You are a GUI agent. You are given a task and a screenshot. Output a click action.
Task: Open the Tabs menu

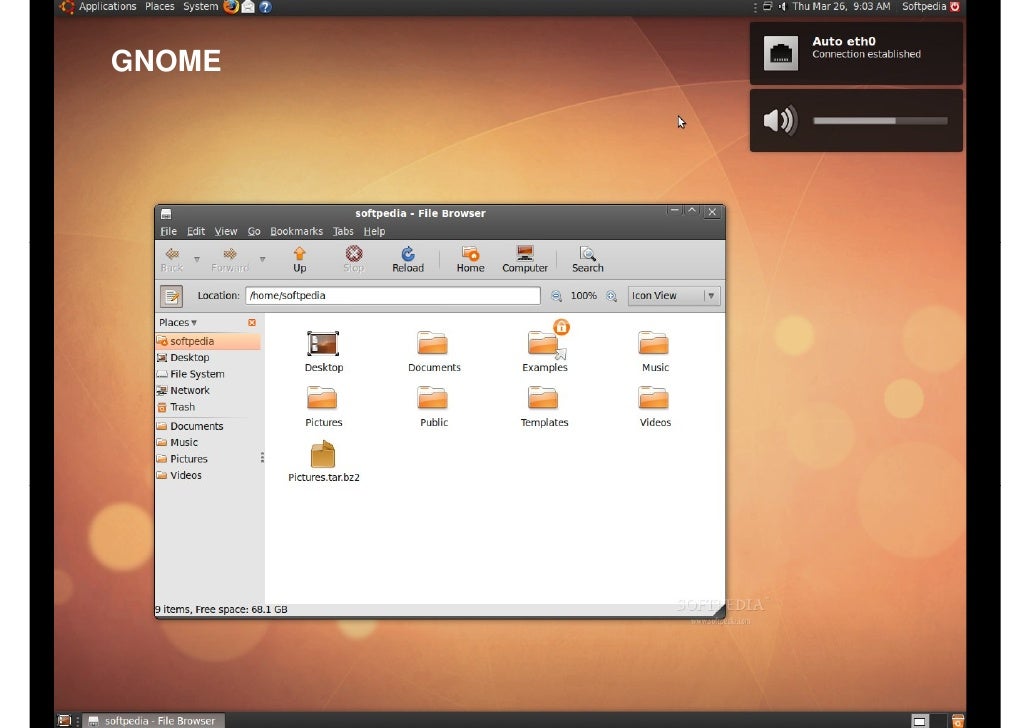[343, 231]
